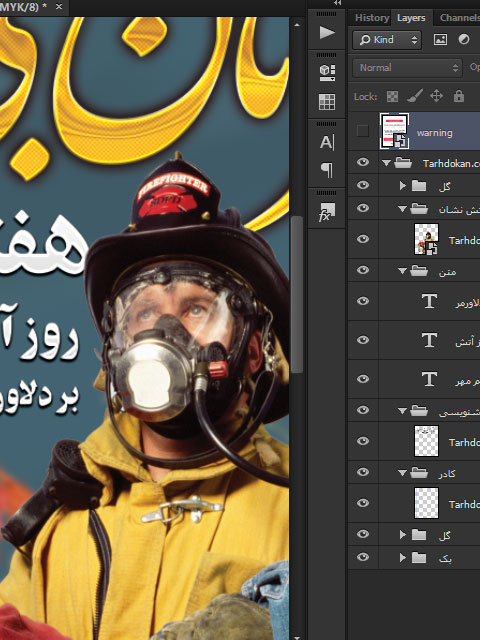Screen dimensions: 480x640
Task: Open the Actions panel play icon
Action: [x=327, y=32]
